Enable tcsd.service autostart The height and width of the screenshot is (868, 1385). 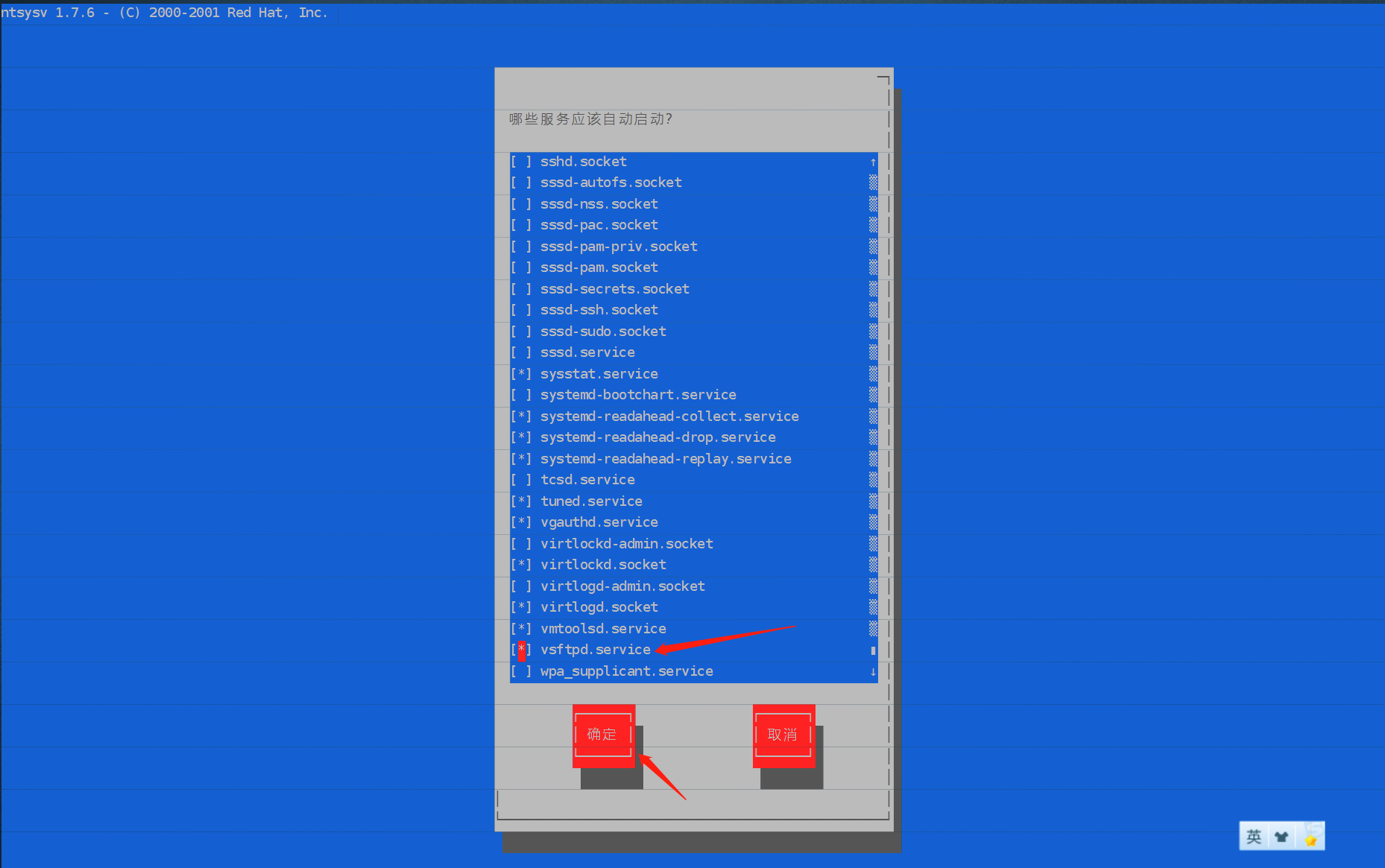pyautogui.click(x=521, y=479)
